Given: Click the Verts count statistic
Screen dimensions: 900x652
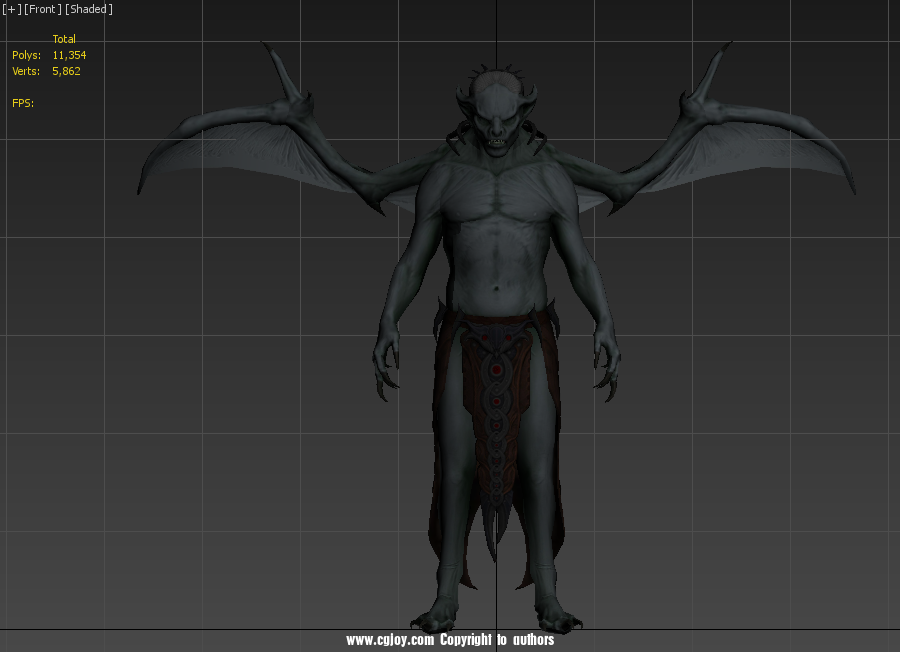Looking at the screenshot, I should point(66,71).
